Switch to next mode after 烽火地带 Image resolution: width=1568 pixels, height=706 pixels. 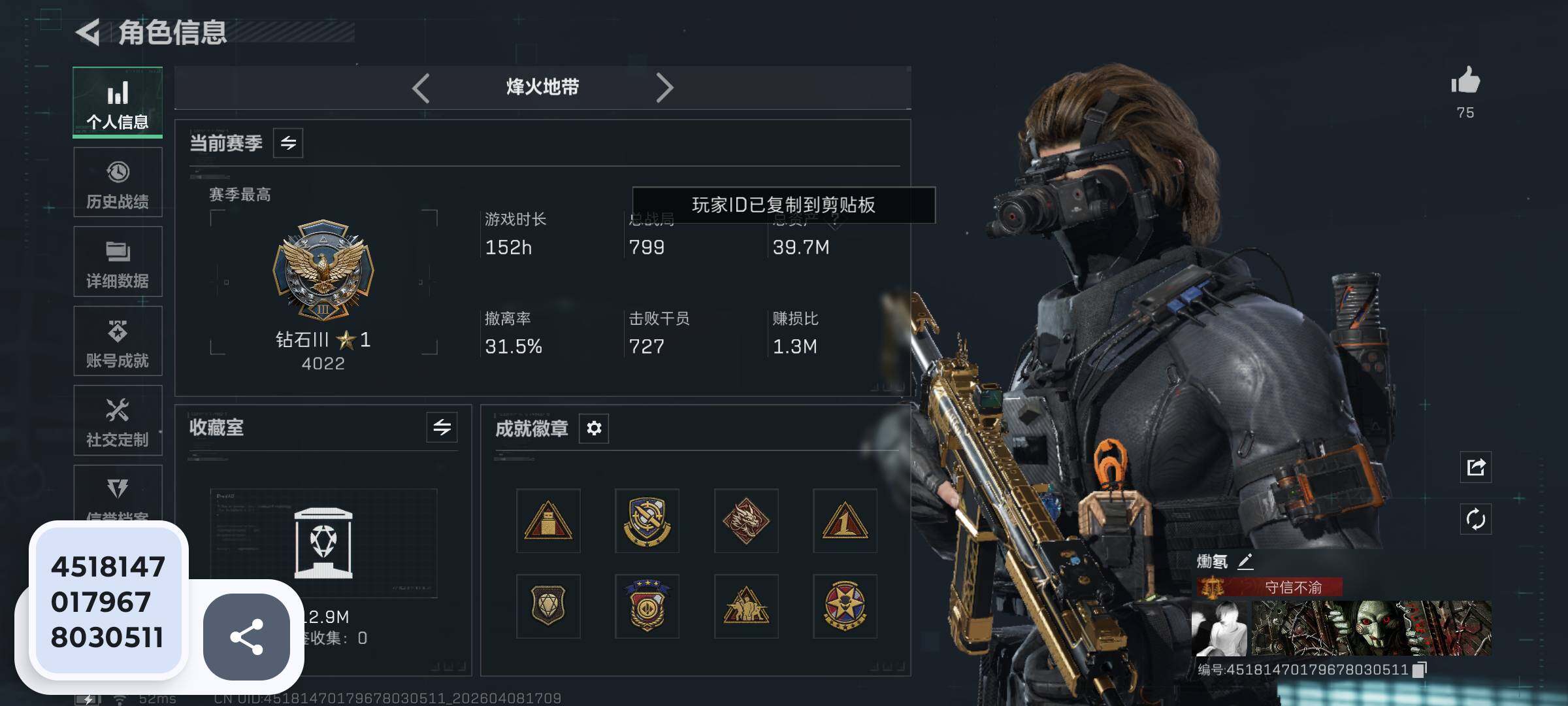(x=664, y=88)
